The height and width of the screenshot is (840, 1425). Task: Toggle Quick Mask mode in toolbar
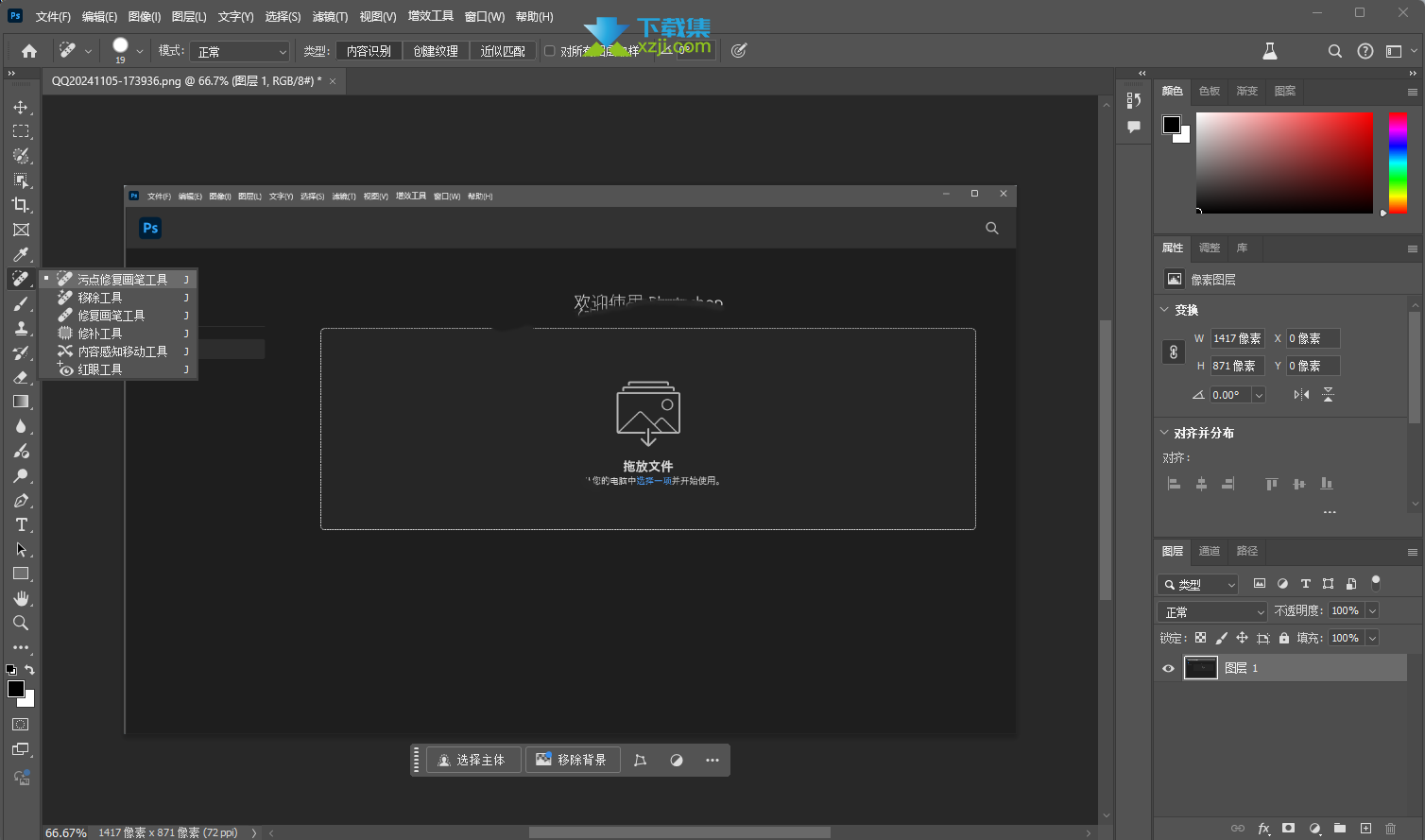pyautogui.click(x=21, y=725)
